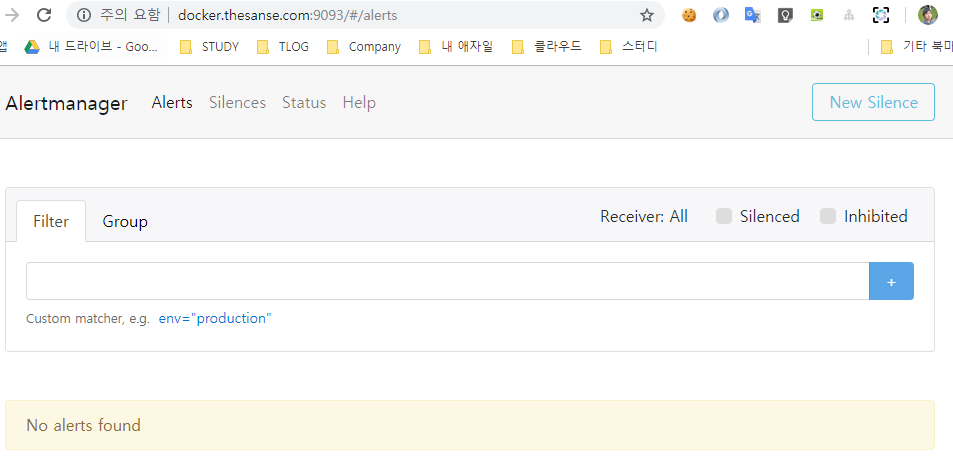
Task: Bookmark this page with the star icon
Action: pyautogui.click(x=647, y=15)
